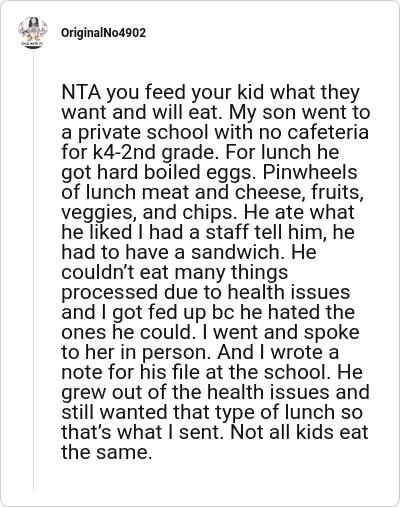Click the words "veggies, and chips"

pyautogui.click(x=147, y=212)
